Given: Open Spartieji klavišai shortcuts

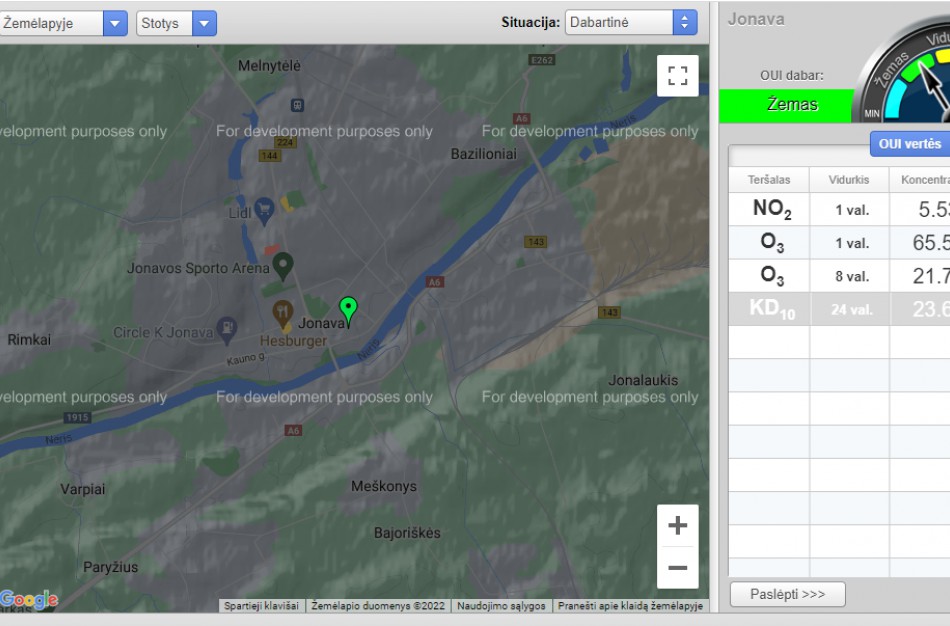Looking at the screenshot, I should pyautogui.click(x=261, y=606).
